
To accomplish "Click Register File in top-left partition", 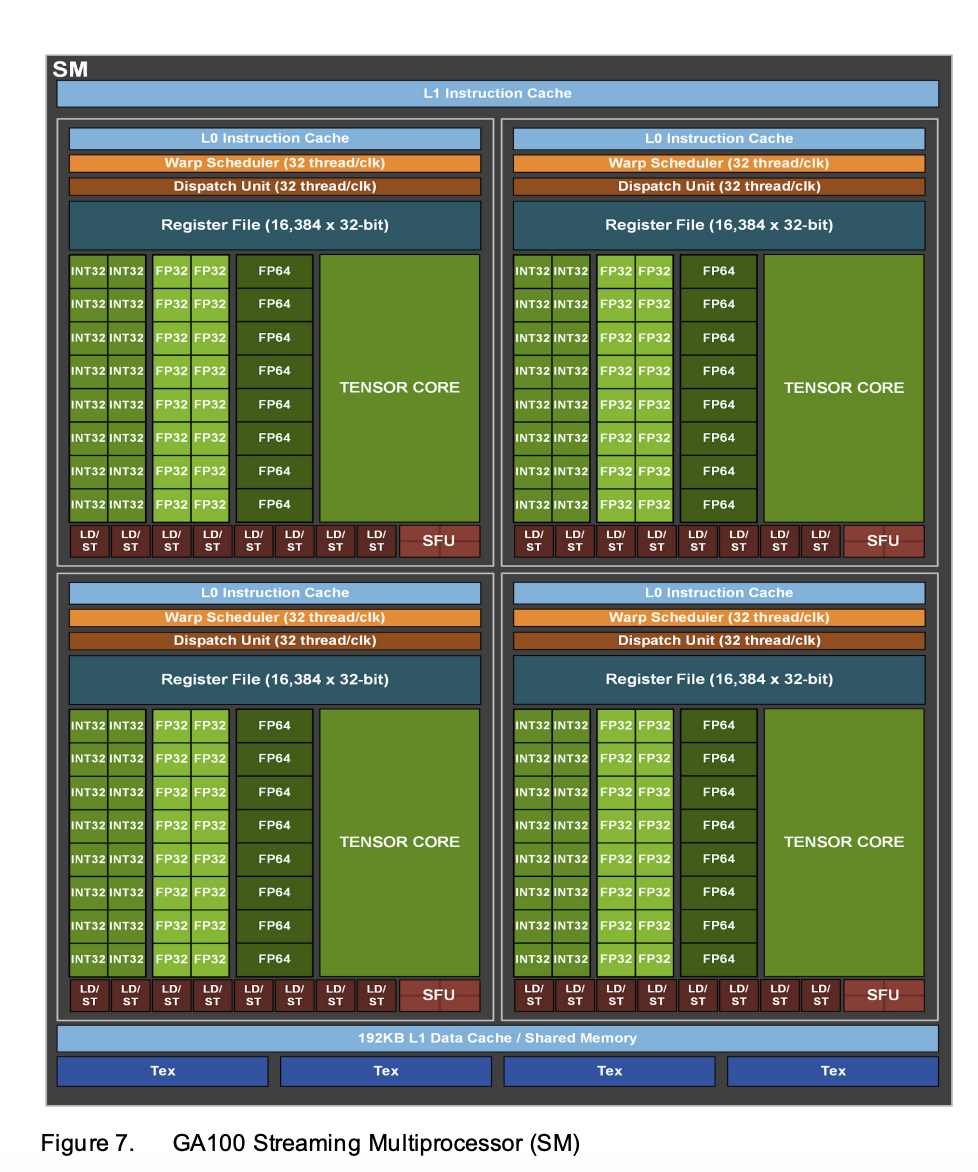I will click(x=274, y=225).
